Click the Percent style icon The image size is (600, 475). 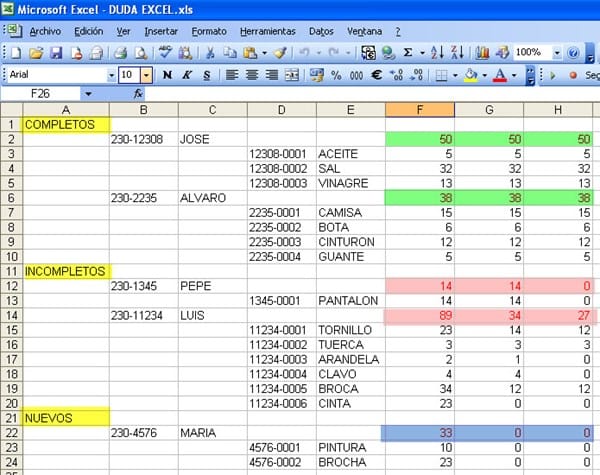(x=336, y=75)
